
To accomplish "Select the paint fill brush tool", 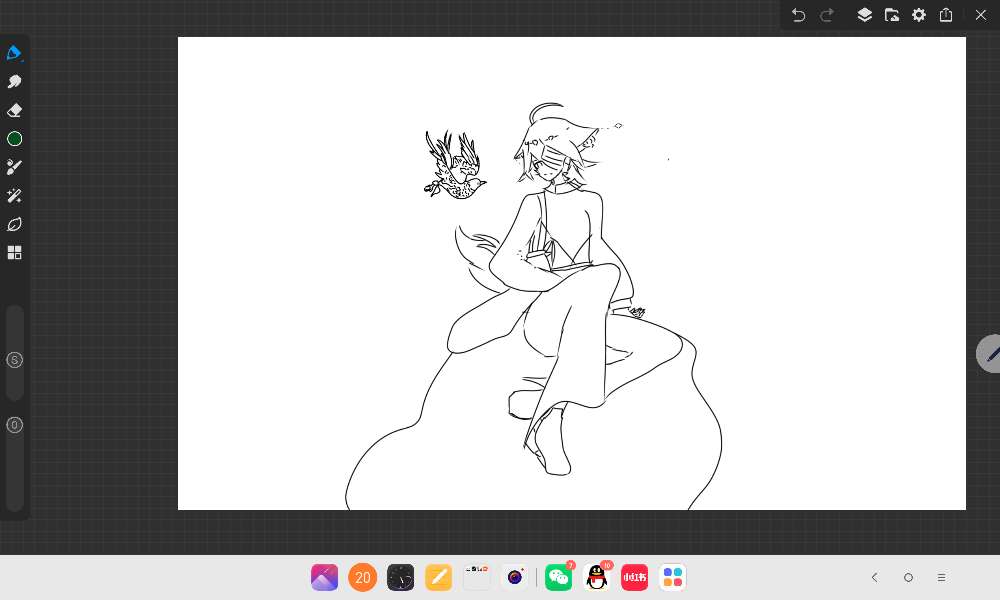I will tap(14, 167).
